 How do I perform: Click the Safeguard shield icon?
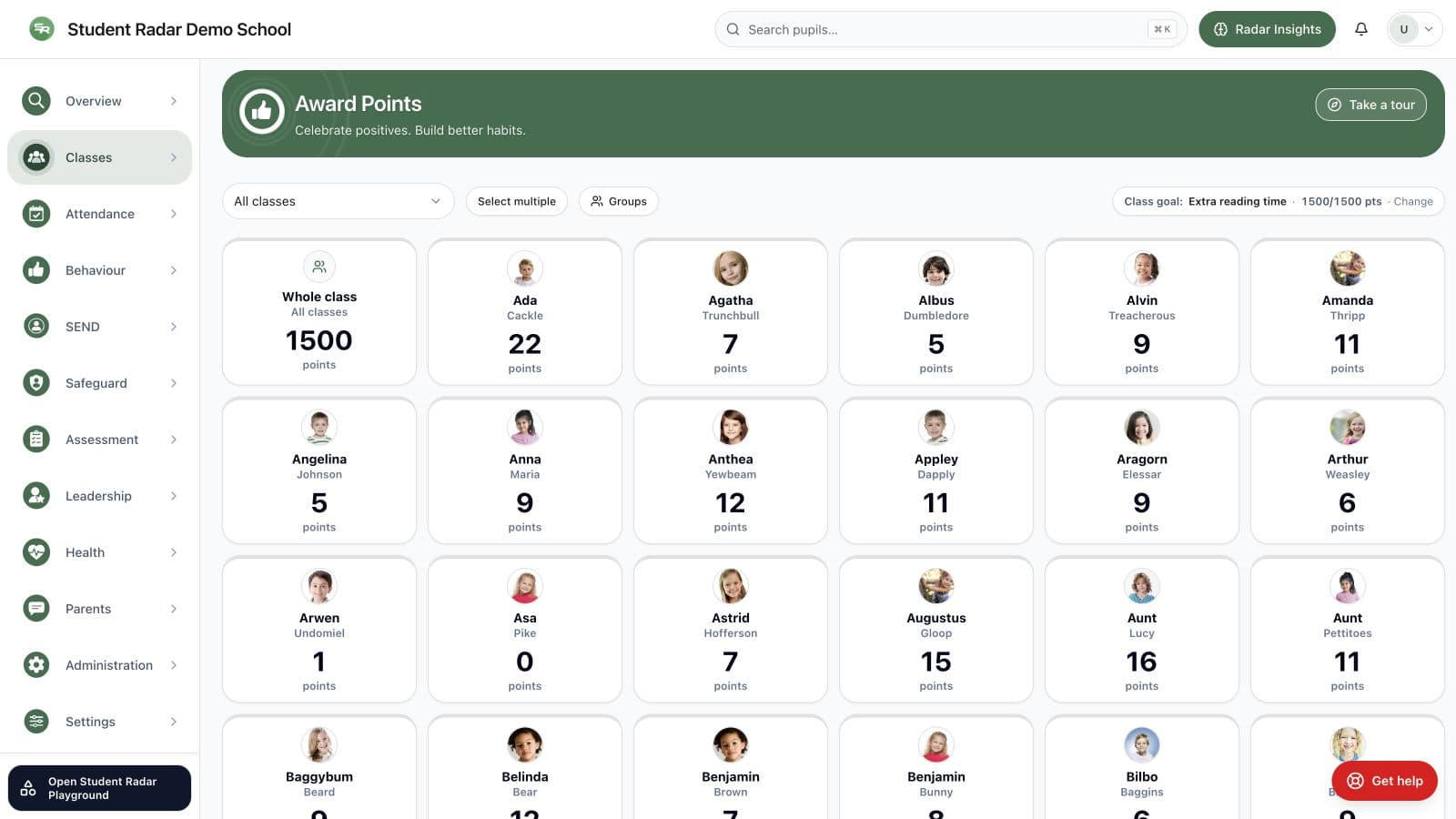pyautogui.click(x=36, y=383)
